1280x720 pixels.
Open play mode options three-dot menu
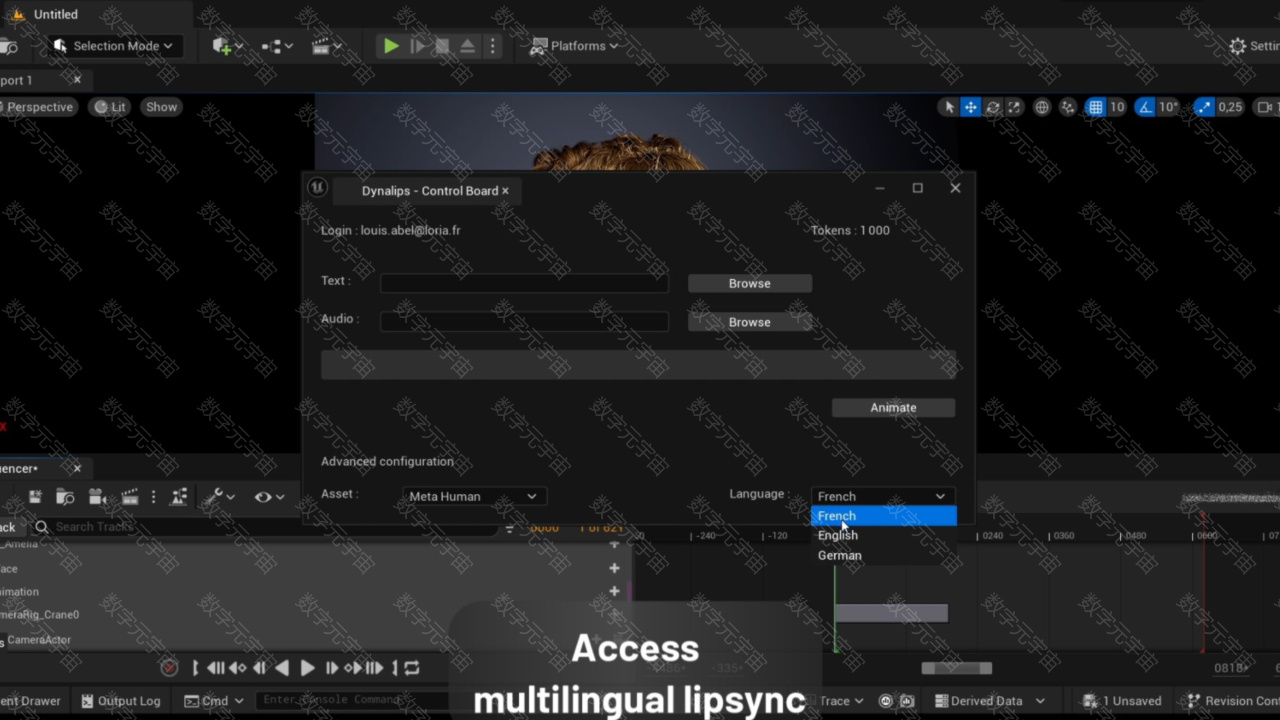point(492,46)
